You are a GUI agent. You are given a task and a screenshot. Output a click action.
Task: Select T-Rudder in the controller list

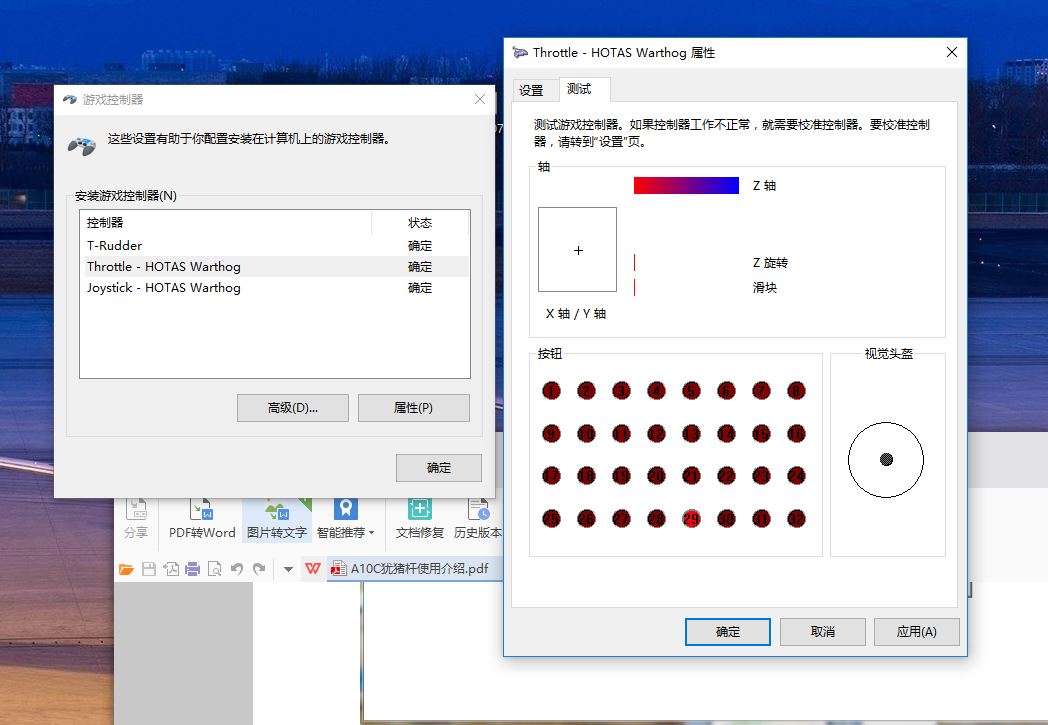[x=275, y=245]
